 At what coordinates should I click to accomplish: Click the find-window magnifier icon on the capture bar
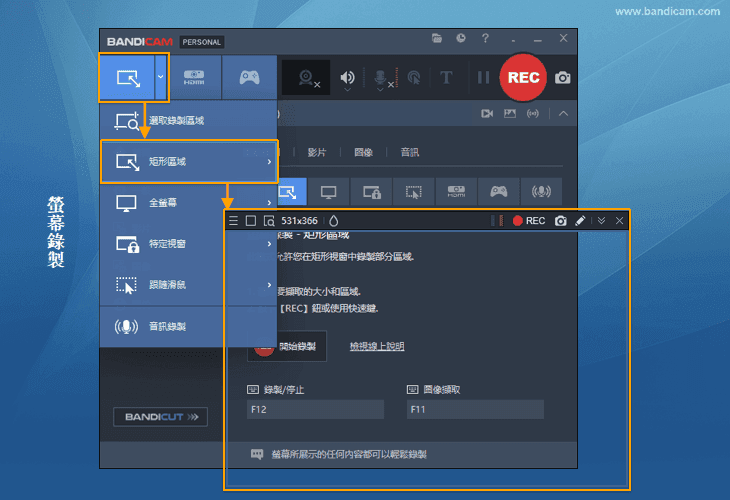click(269, 221)
